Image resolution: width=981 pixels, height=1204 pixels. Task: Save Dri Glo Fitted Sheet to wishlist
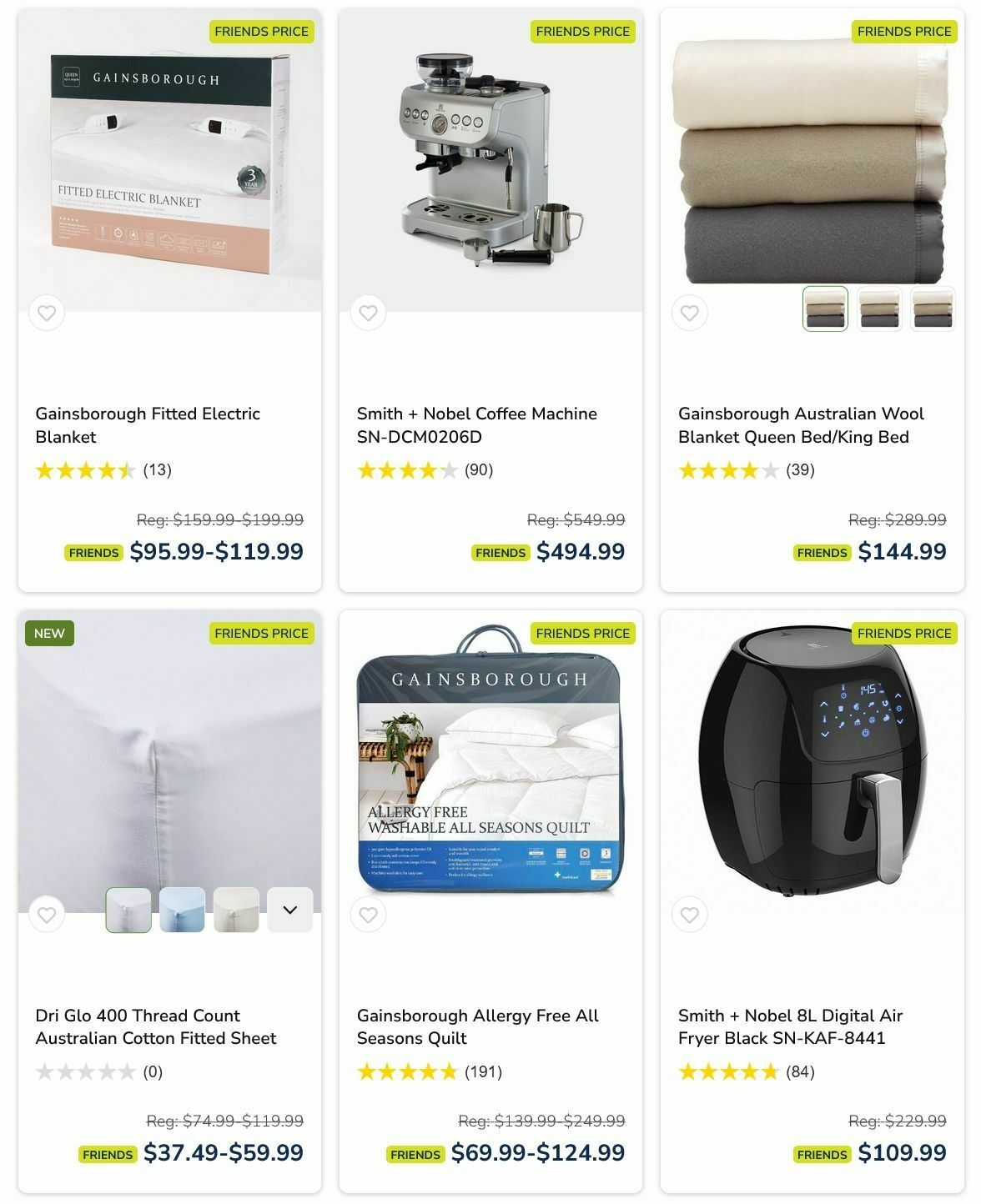(x=47, y=915)
